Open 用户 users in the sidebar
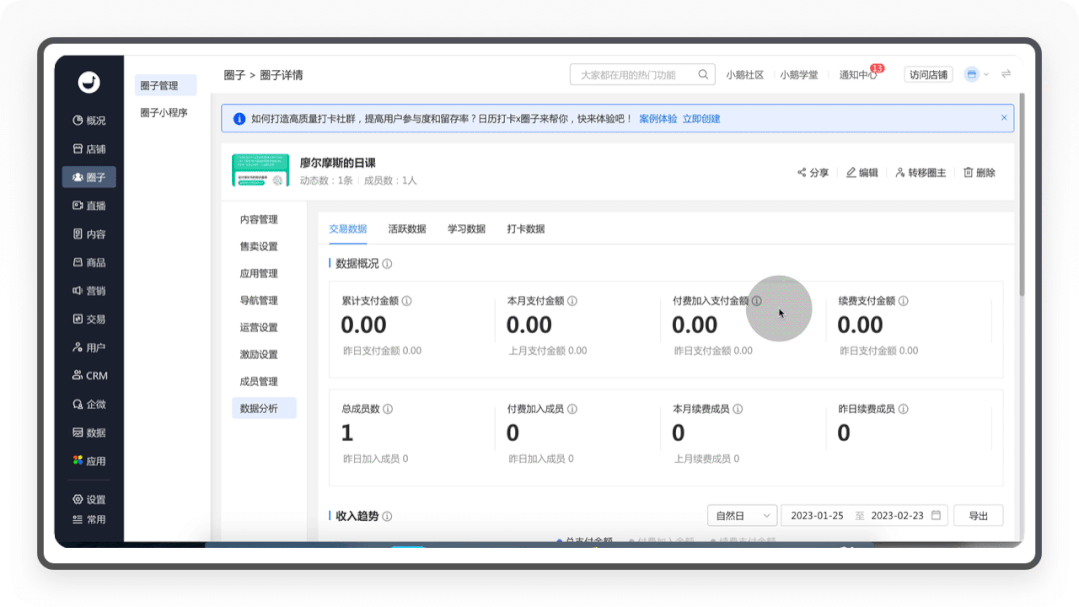1079x607 pixels. coord(89,348)
